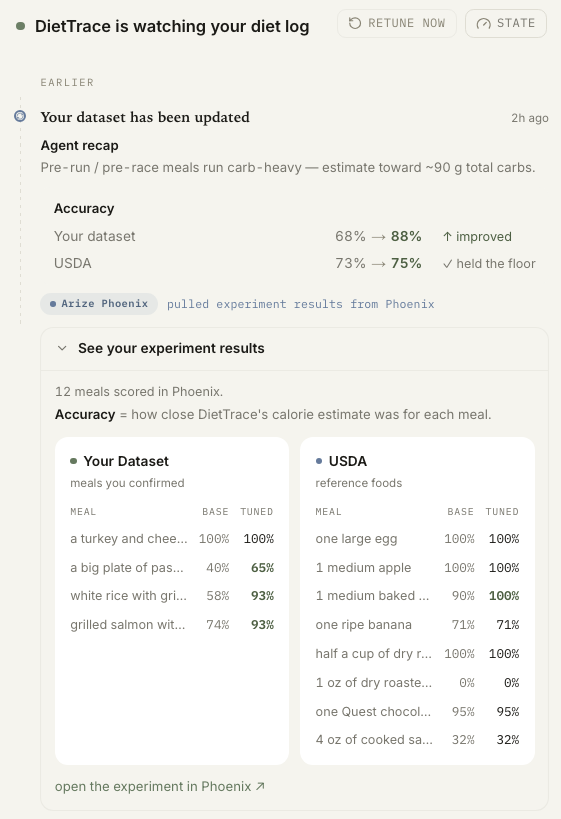Screen dimensions: 561x819
Task: Click the green status dot beside DietTrace
Action: pos(20,26)
